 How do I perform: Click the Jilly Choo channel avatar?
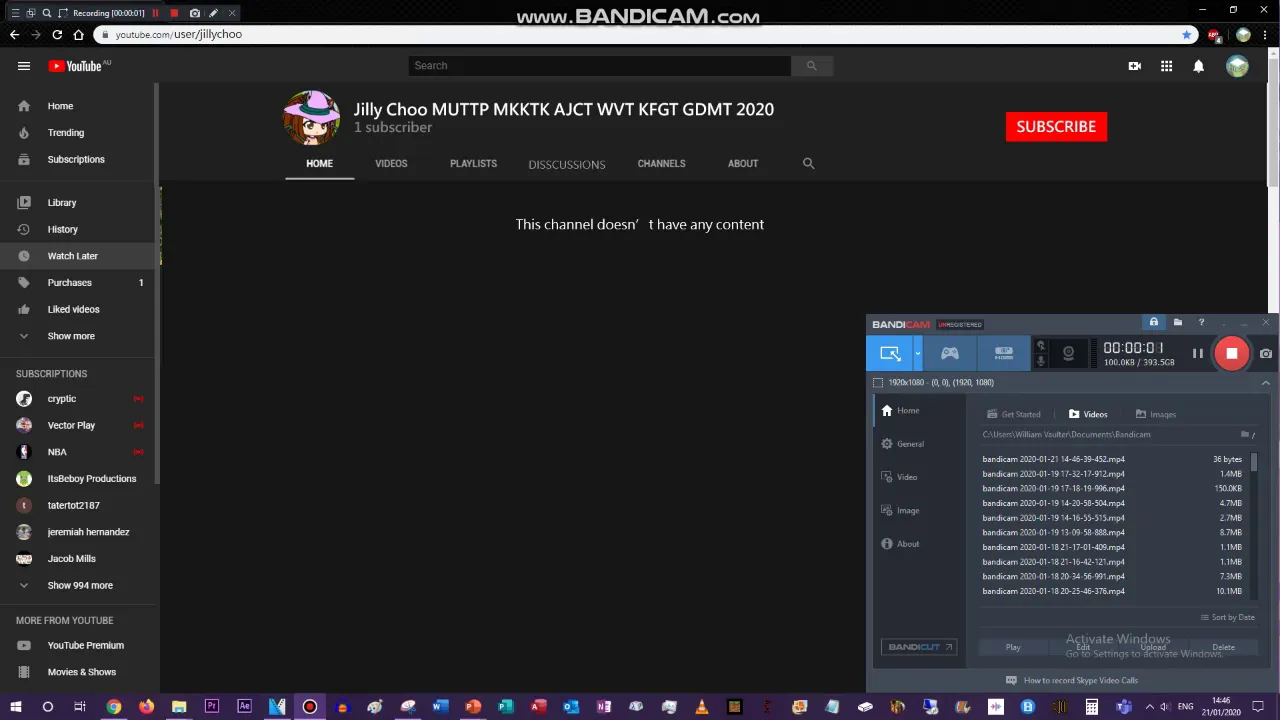[x=311, y=118]
